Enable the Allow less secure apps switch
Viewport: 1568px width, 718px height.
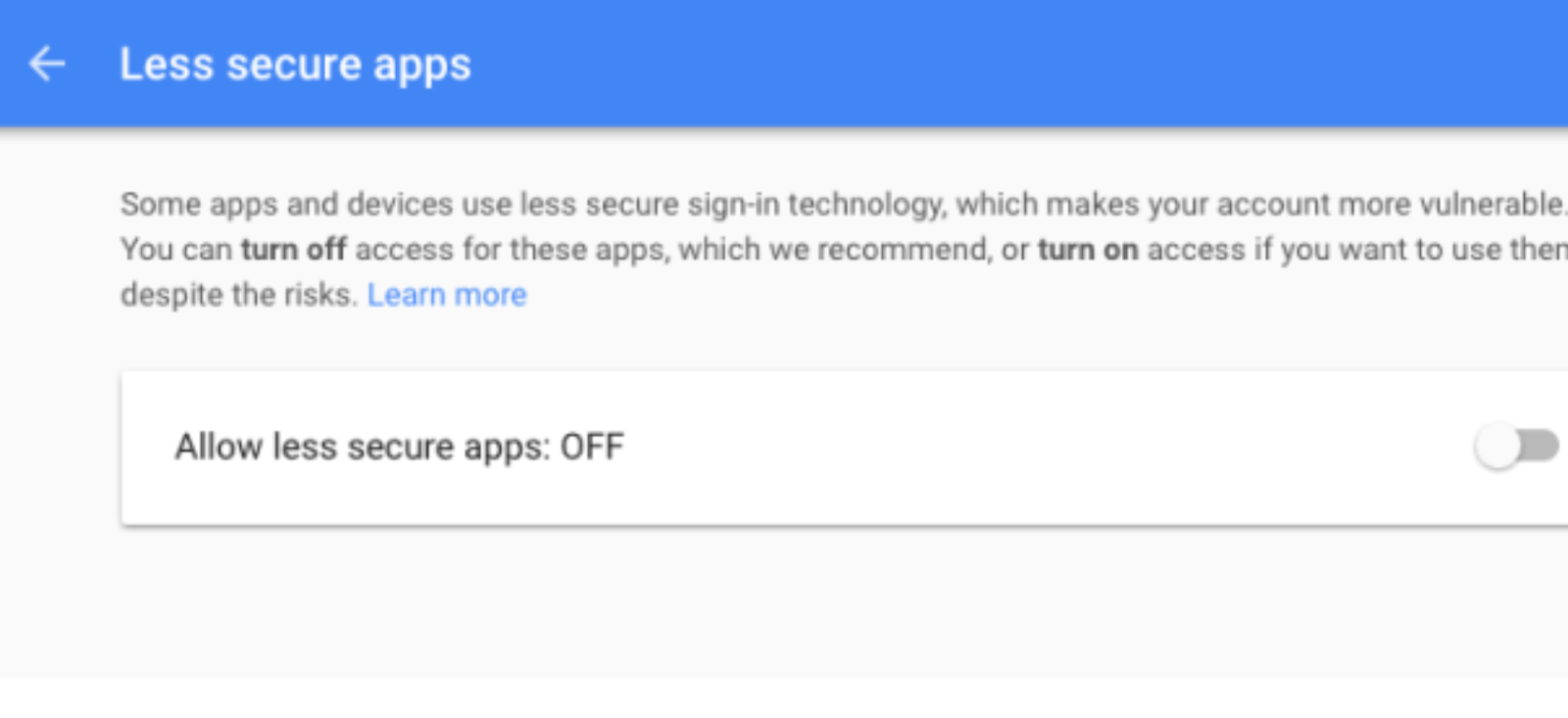click(x=1515, y=447)
